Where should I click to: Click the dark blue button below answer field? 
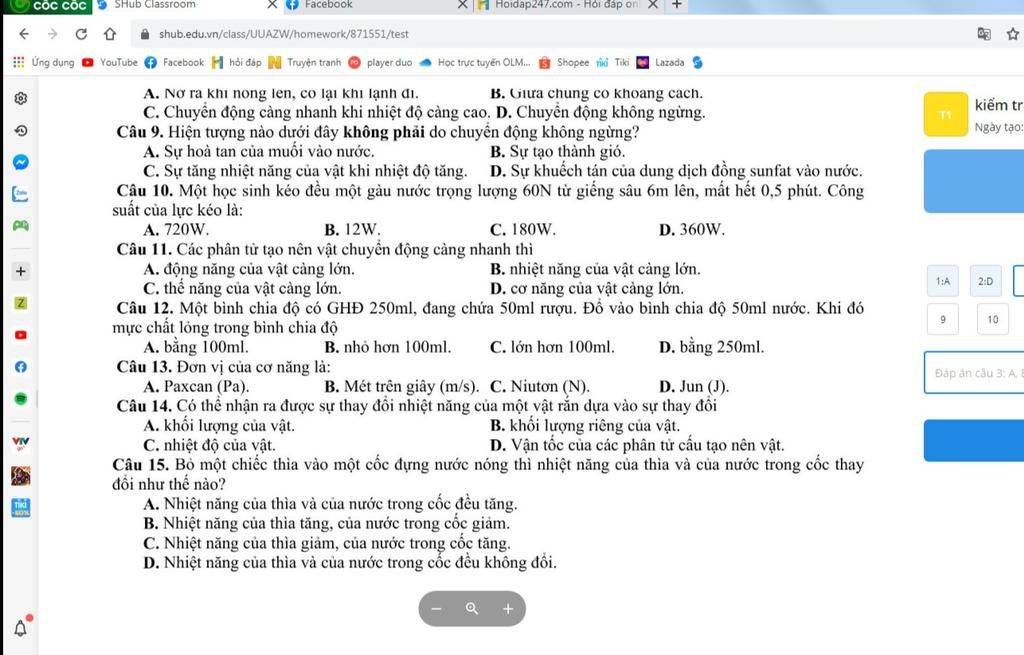(974, 441)
